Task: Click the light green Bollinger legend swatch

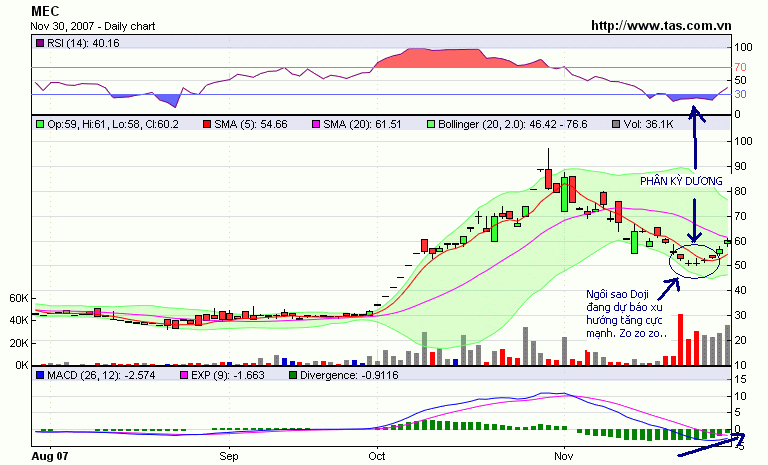Action: (x=431, y=124)
